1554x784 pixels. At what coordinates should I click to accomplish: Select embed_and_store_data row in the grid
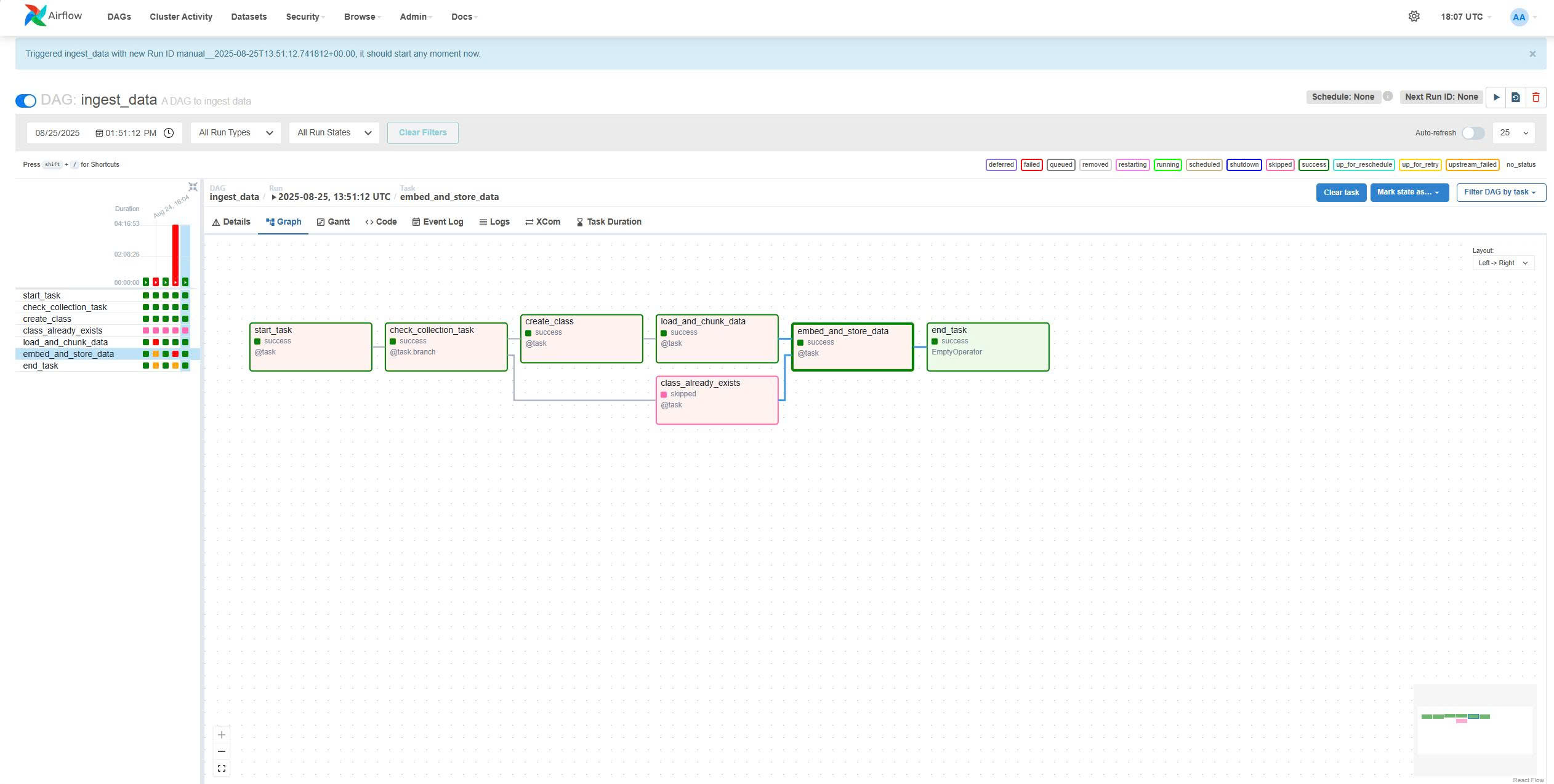point(107,354)
